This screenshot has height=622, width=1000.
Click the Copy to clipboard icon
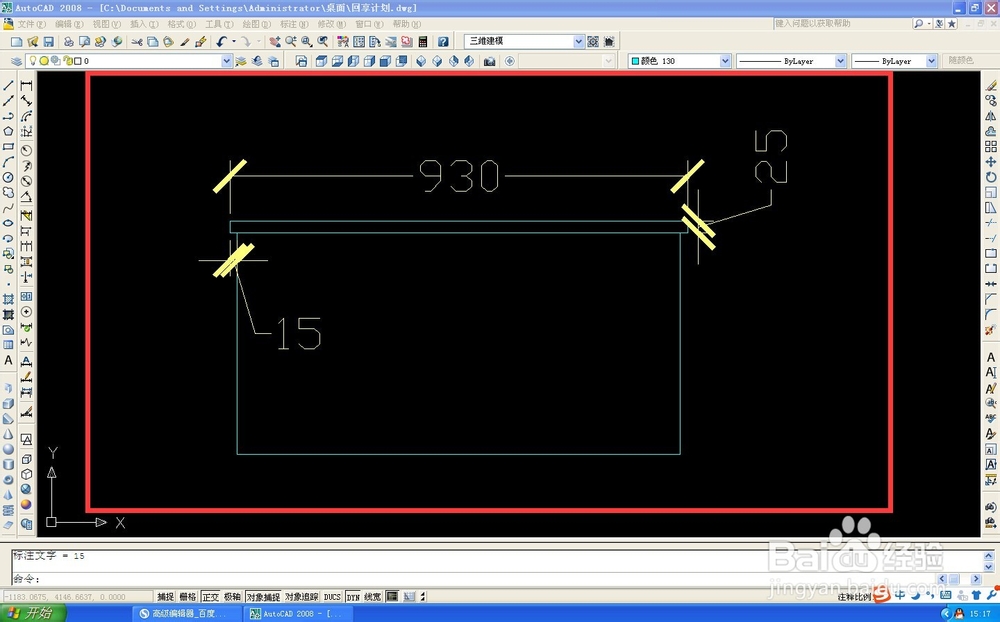[152, 42]
